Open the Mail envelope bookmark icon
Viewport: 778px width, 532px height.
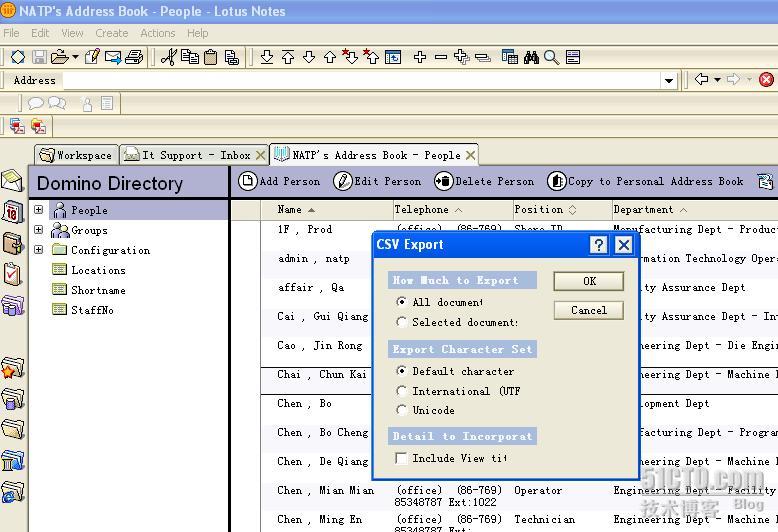tap(12, 180)
